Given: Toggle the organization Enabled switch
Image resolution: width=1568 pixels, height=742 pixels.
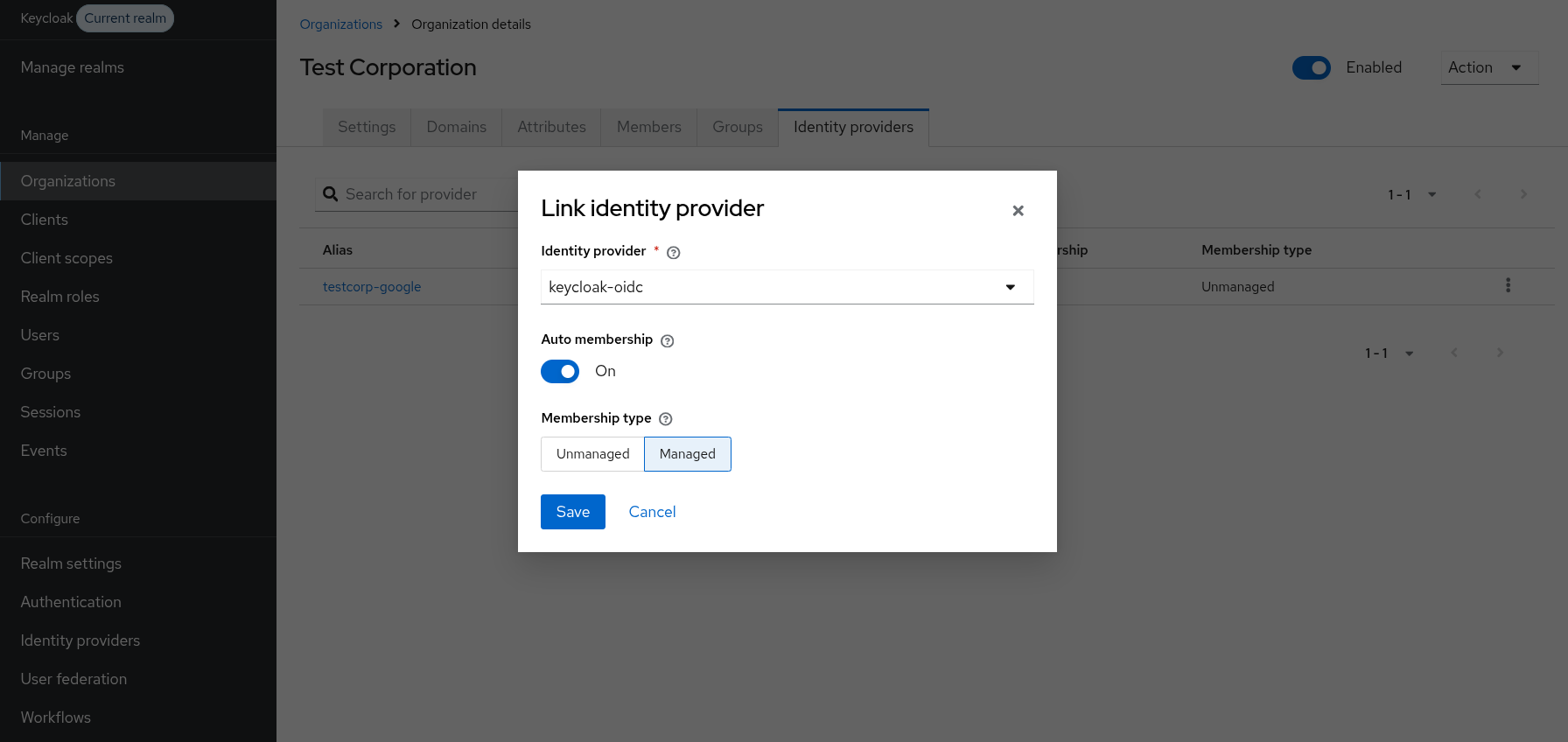Looking at the screenshot, I should point(1312,67).
